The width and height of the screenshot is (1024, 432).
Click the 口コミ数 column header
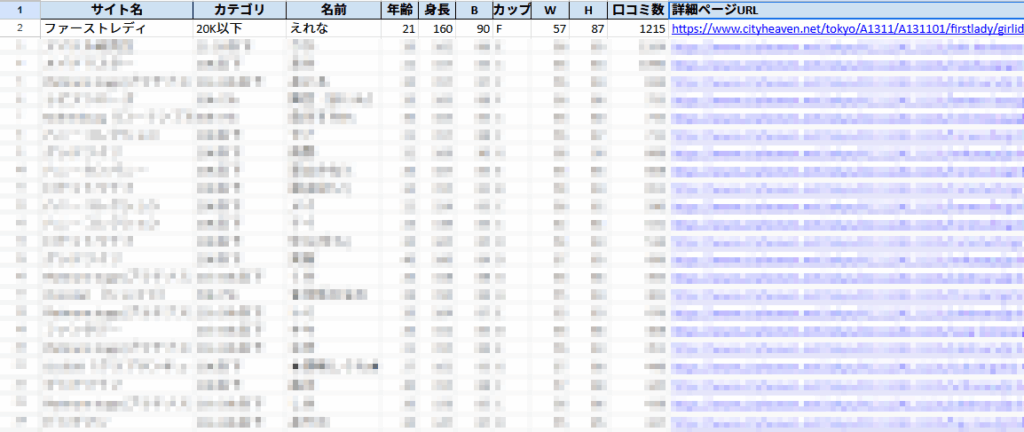pyautogui.click(x=638, y=10)
